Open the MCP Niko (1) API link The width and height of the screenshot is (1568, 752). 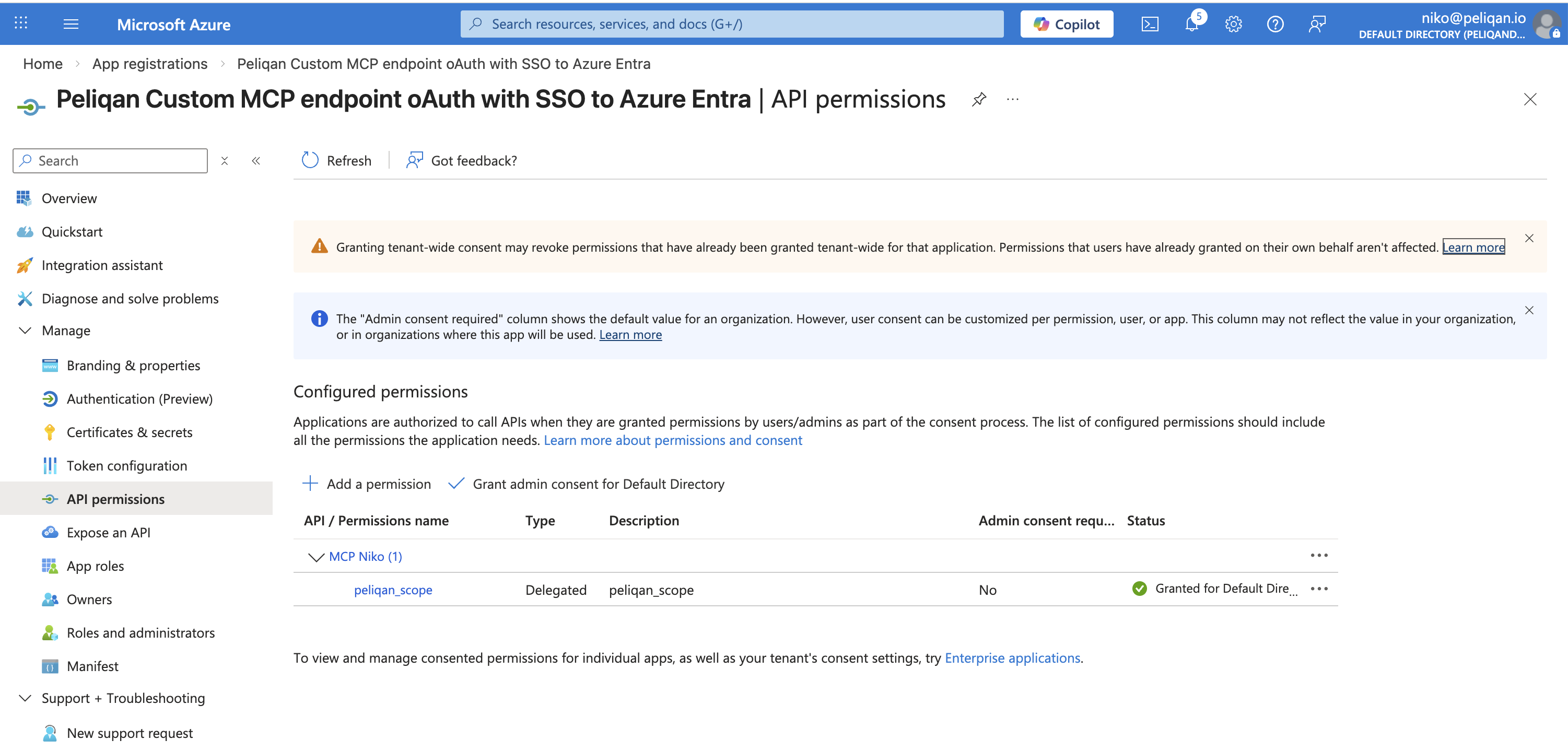[x=365, y=557]
